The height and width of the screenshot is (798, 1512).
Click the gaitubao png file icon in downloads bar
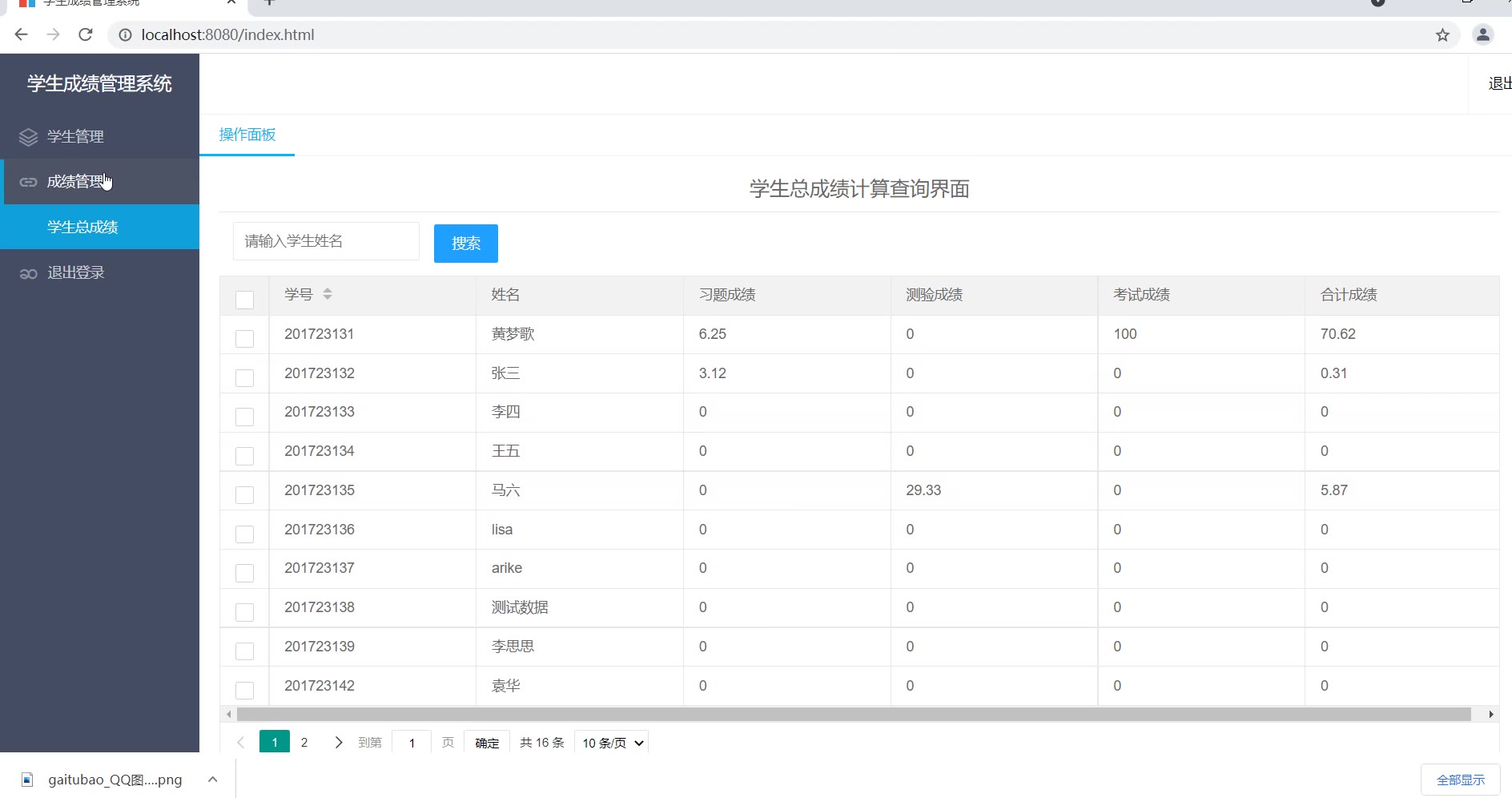coord(27,780)
